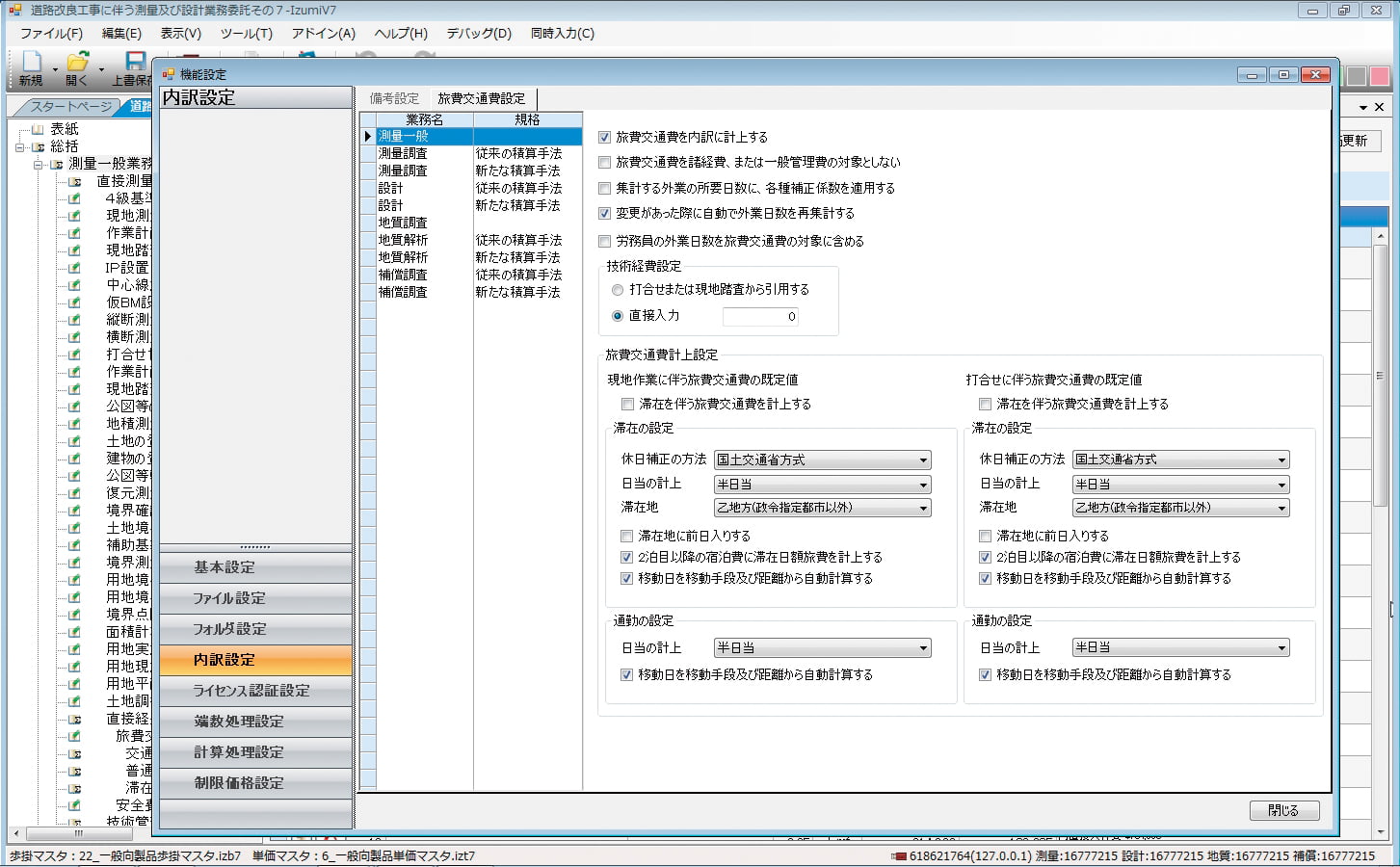Enable 労務員の外業日数を旅費交通費の対象に含める
The height and width of the screenshot is (867, 1400).
[605, 242]
